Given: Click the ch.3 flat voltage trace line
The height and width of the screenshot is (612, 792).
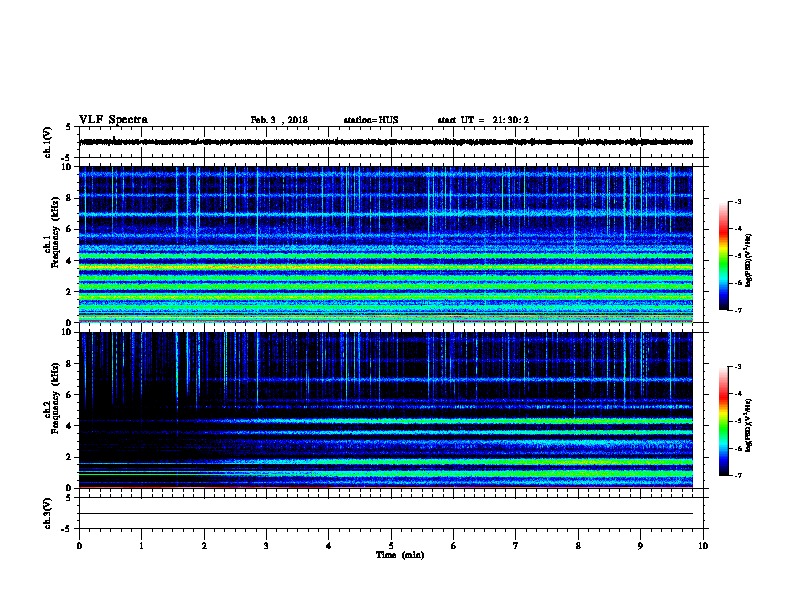Looking at the screenshot, I should pyautogui.click(x=386, y=514).
